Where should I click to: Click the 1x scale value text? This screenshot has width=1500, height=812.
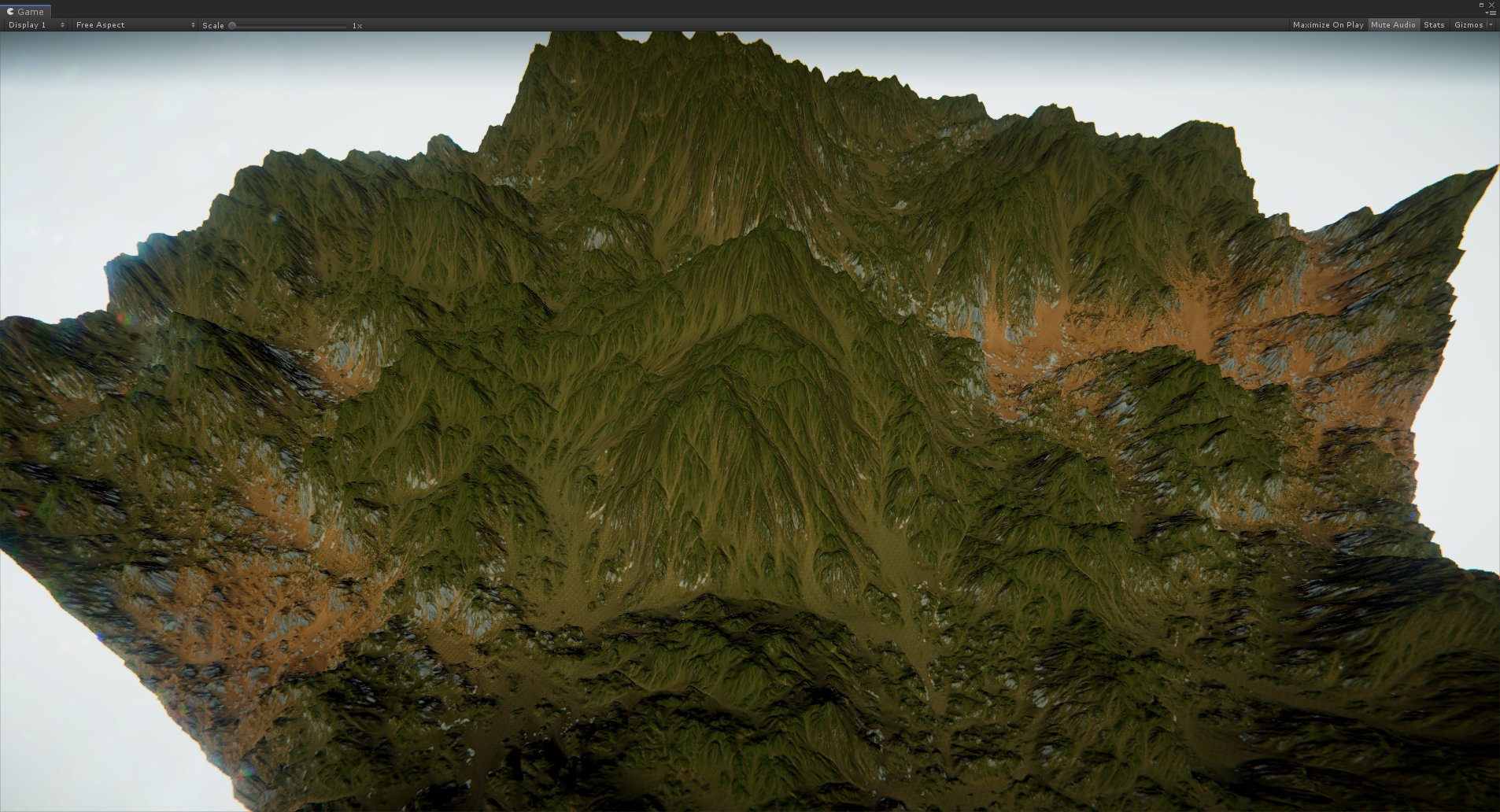pos(357,26)
